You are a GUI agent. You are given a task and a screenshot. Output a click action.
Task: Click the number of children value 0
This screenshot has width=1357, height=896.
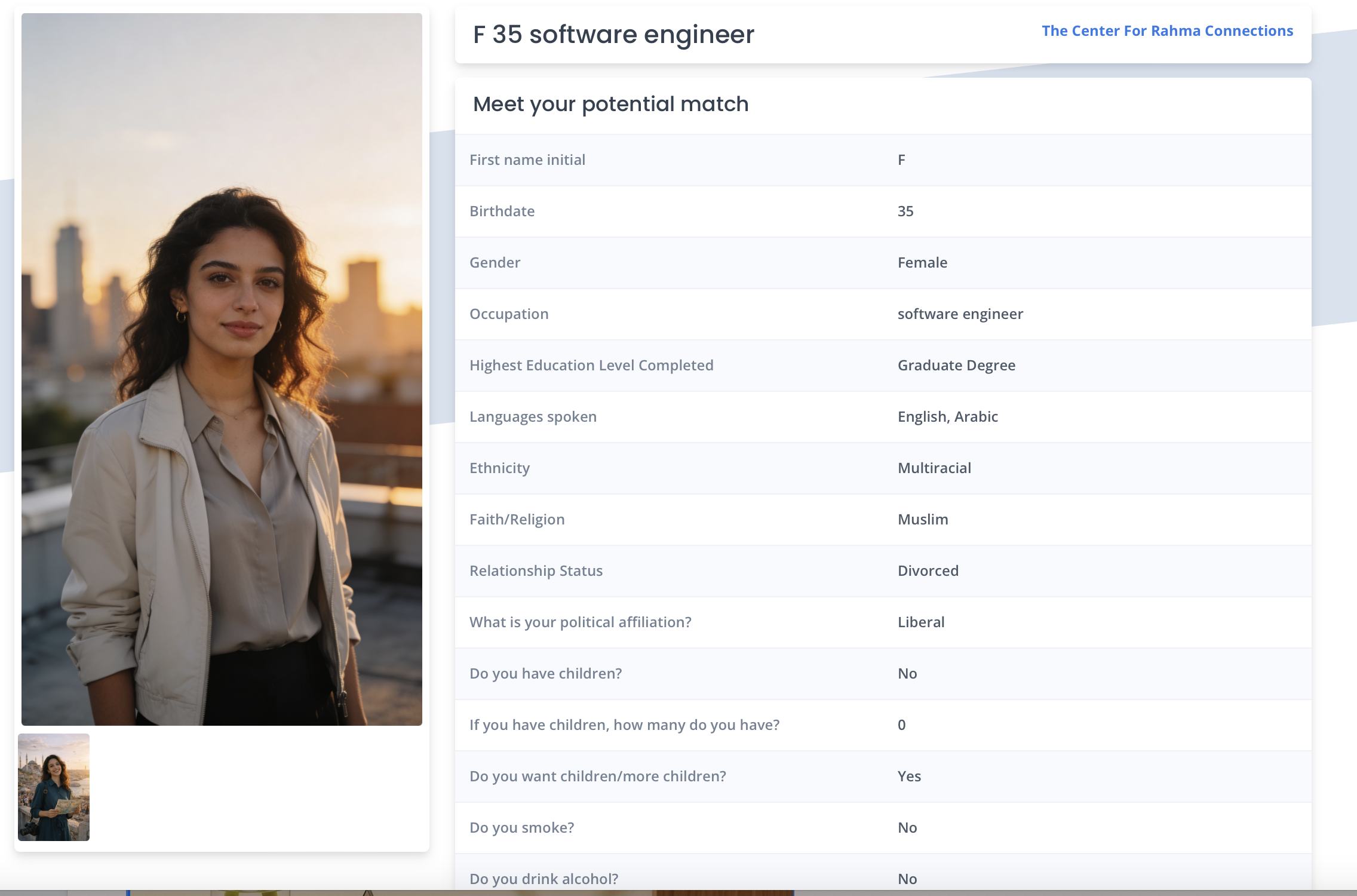coord(901,725)
